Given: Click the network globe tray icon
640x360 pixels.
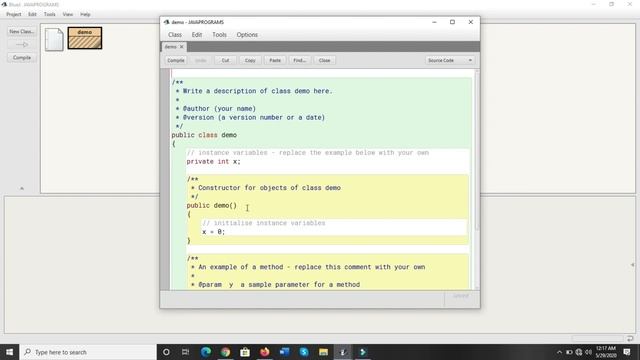Looking at the screenshot, I should pyautogui.click(x=578, y=352).
